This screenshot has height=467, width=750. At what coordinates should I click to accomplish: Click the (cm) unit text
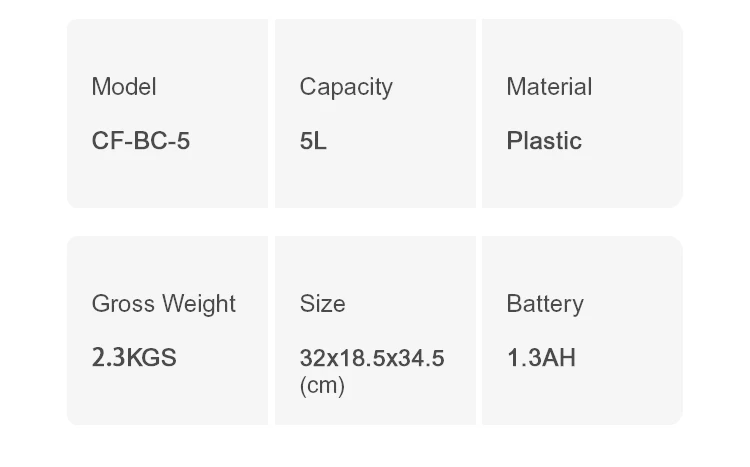(x=322, y=385)
